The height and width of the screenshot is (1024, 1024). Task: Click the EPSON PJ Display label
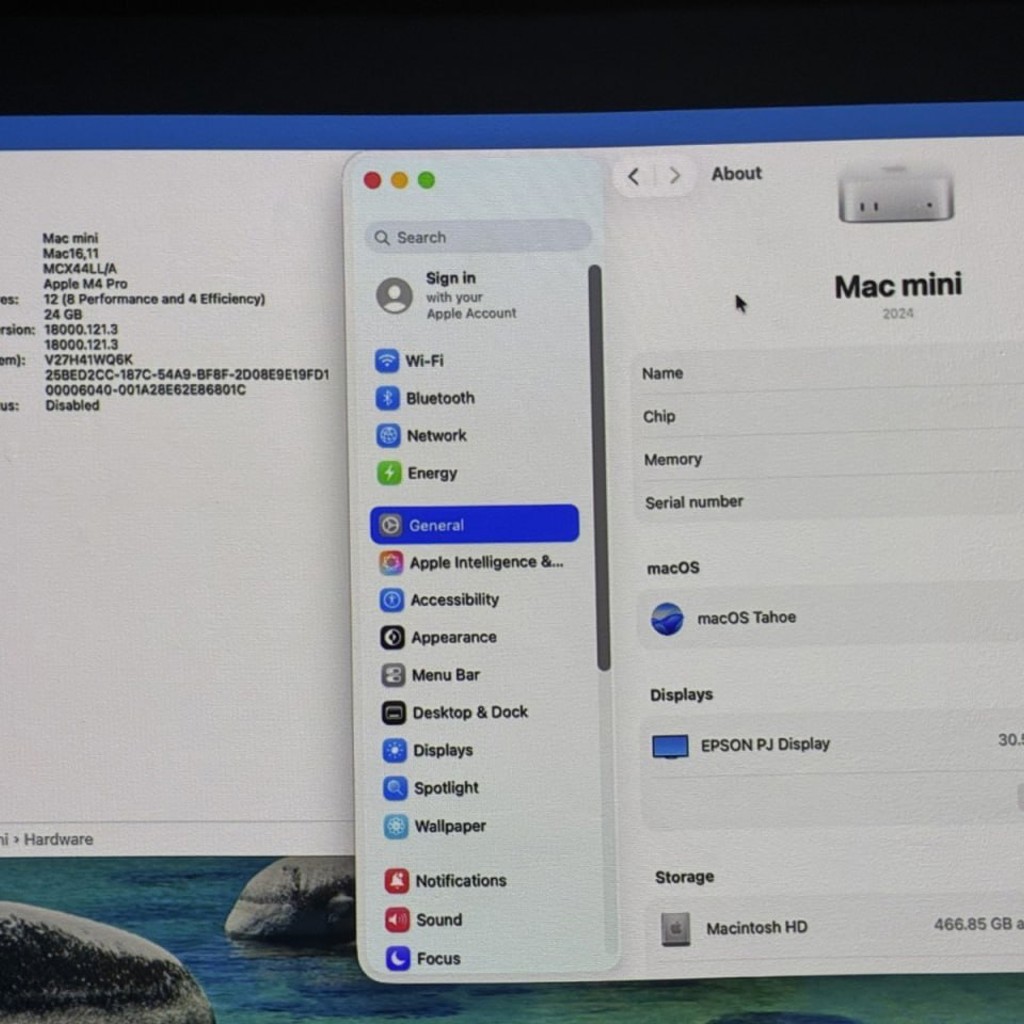click(765, 745)
